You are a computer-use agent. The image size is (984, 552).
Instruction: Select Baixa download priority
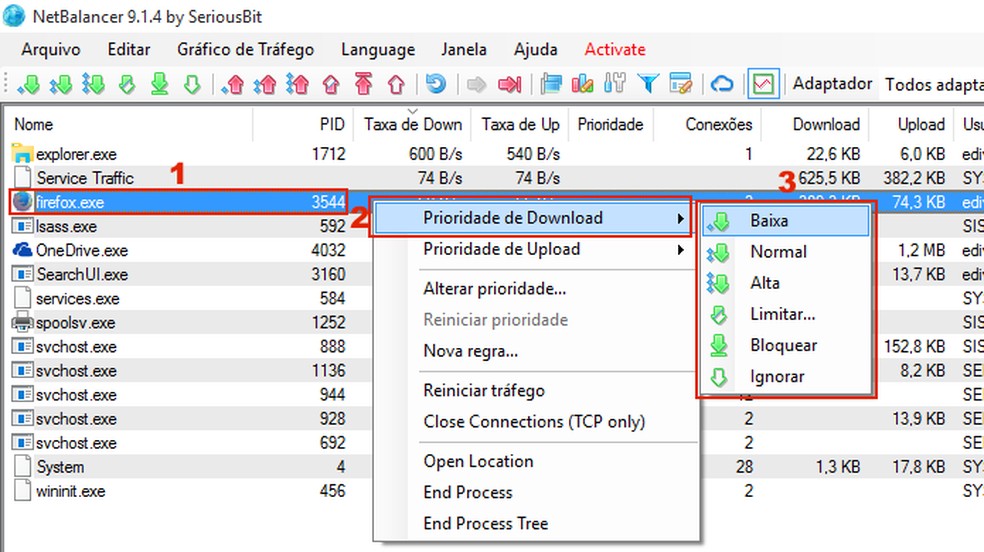(x=786, y=221)
